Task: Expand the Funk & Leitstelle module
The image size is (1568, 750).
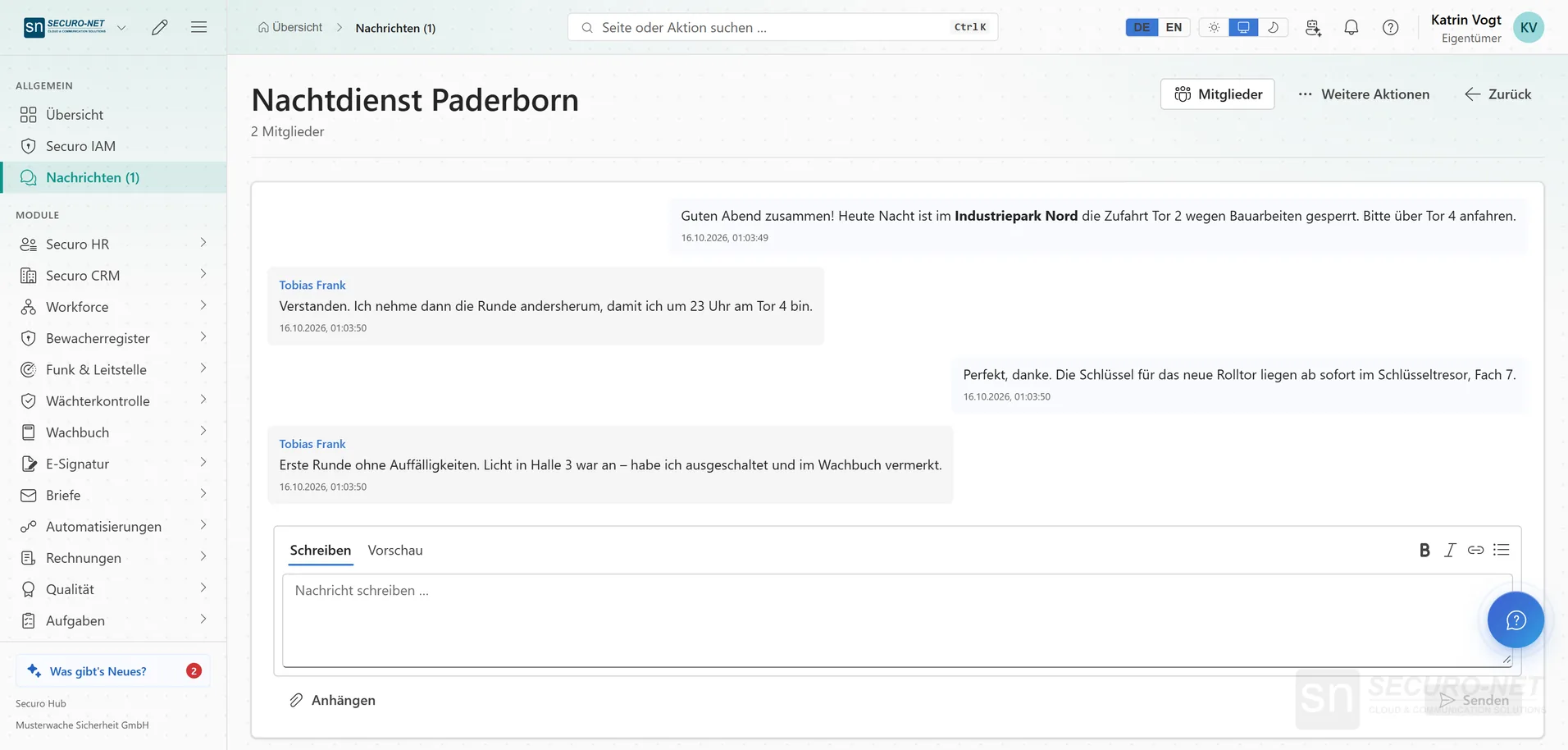Action: 113,369
